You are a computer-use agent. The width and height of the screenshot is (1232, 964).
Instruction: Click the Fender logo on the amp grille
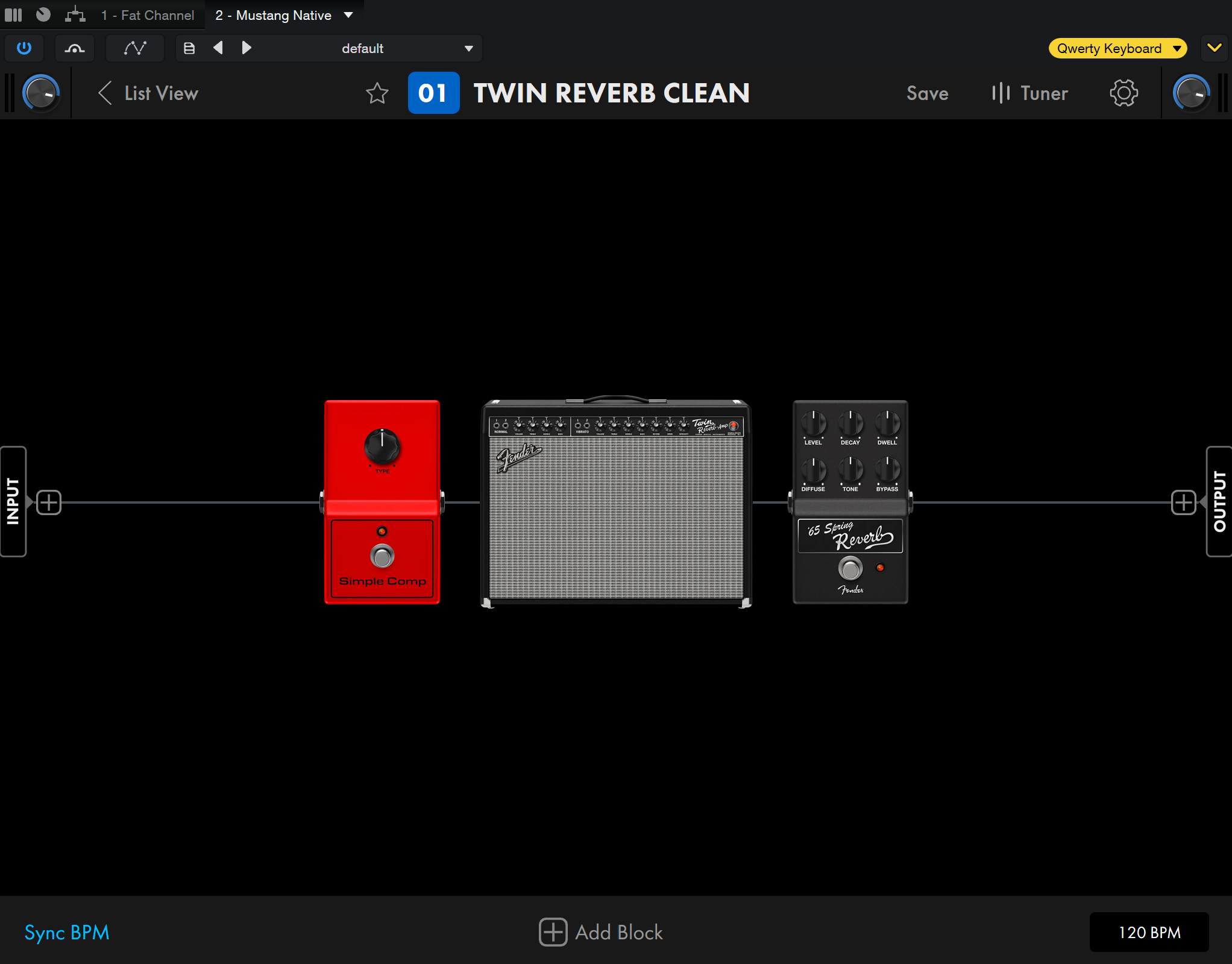(x=518, y=458)
